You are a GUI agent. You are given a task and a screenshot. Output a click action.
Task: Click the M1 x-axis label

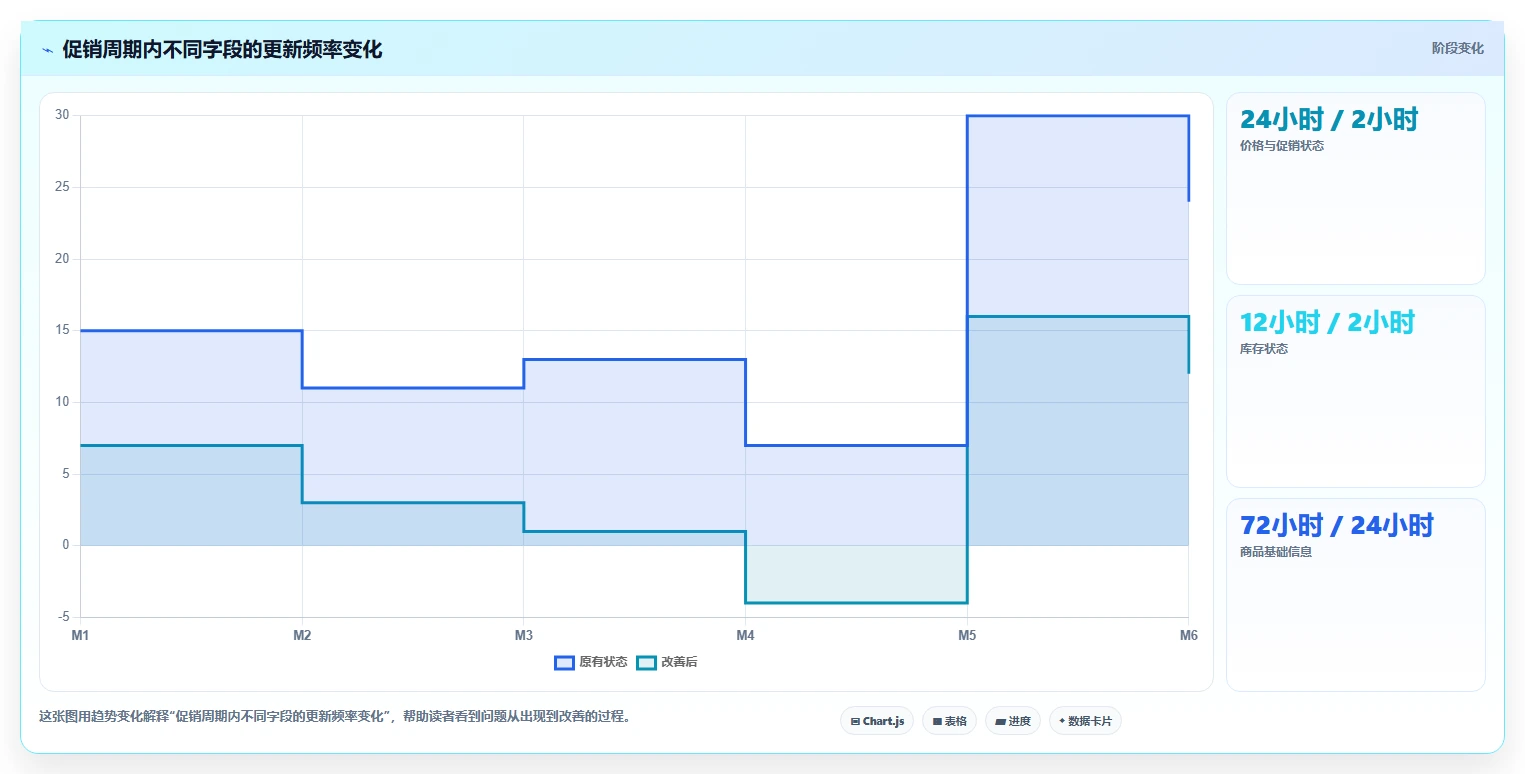click(80, 635)
